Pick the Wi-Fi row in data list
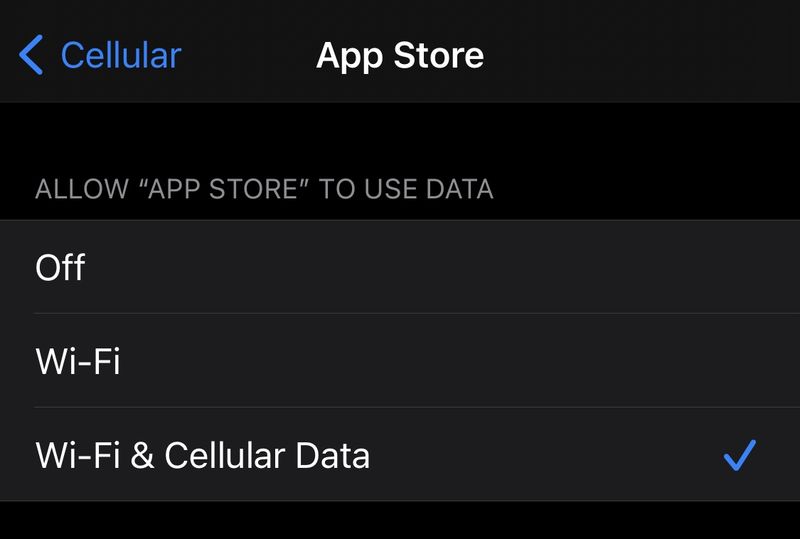Viewport: 800px width, 539px height. click(x=400, y=361)
